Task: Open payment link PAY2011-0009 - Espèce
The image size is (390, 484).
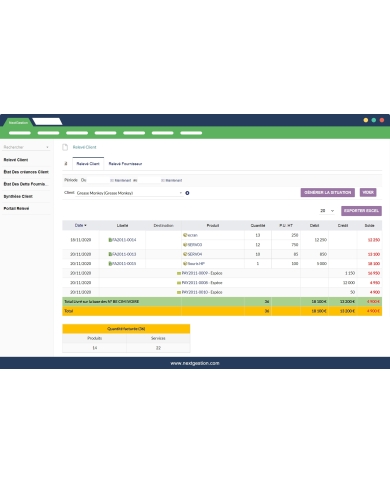Action: point(202,273)
